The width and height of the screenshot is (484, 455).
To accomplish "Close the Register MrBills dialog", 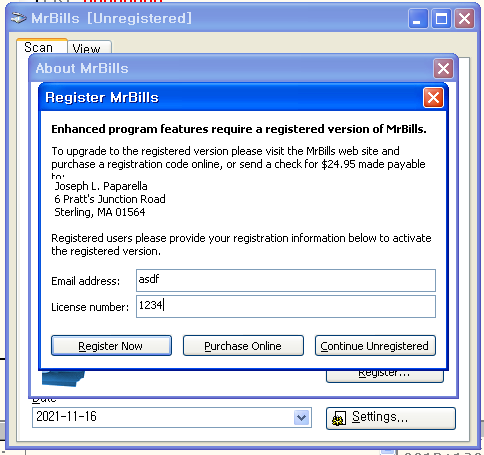I will point(433,98).
